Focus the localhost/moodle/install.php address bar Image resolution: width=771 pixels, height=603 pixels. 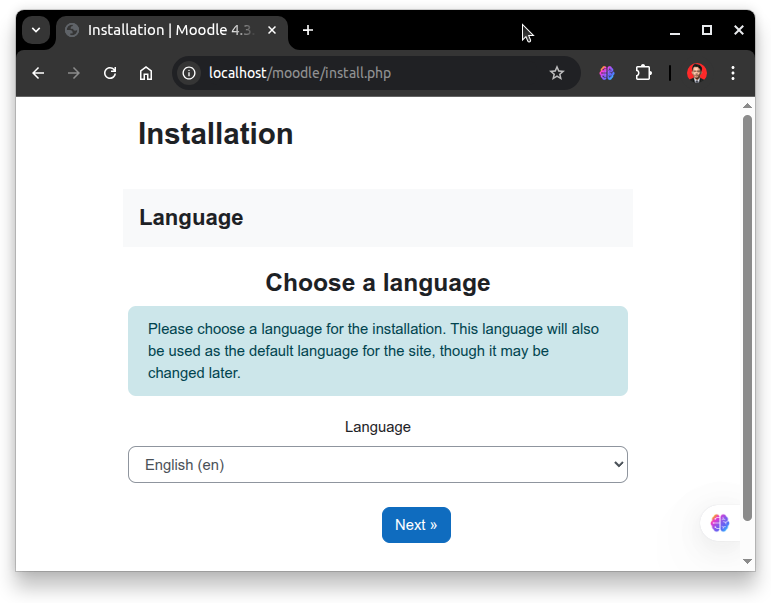click(374, 73)
